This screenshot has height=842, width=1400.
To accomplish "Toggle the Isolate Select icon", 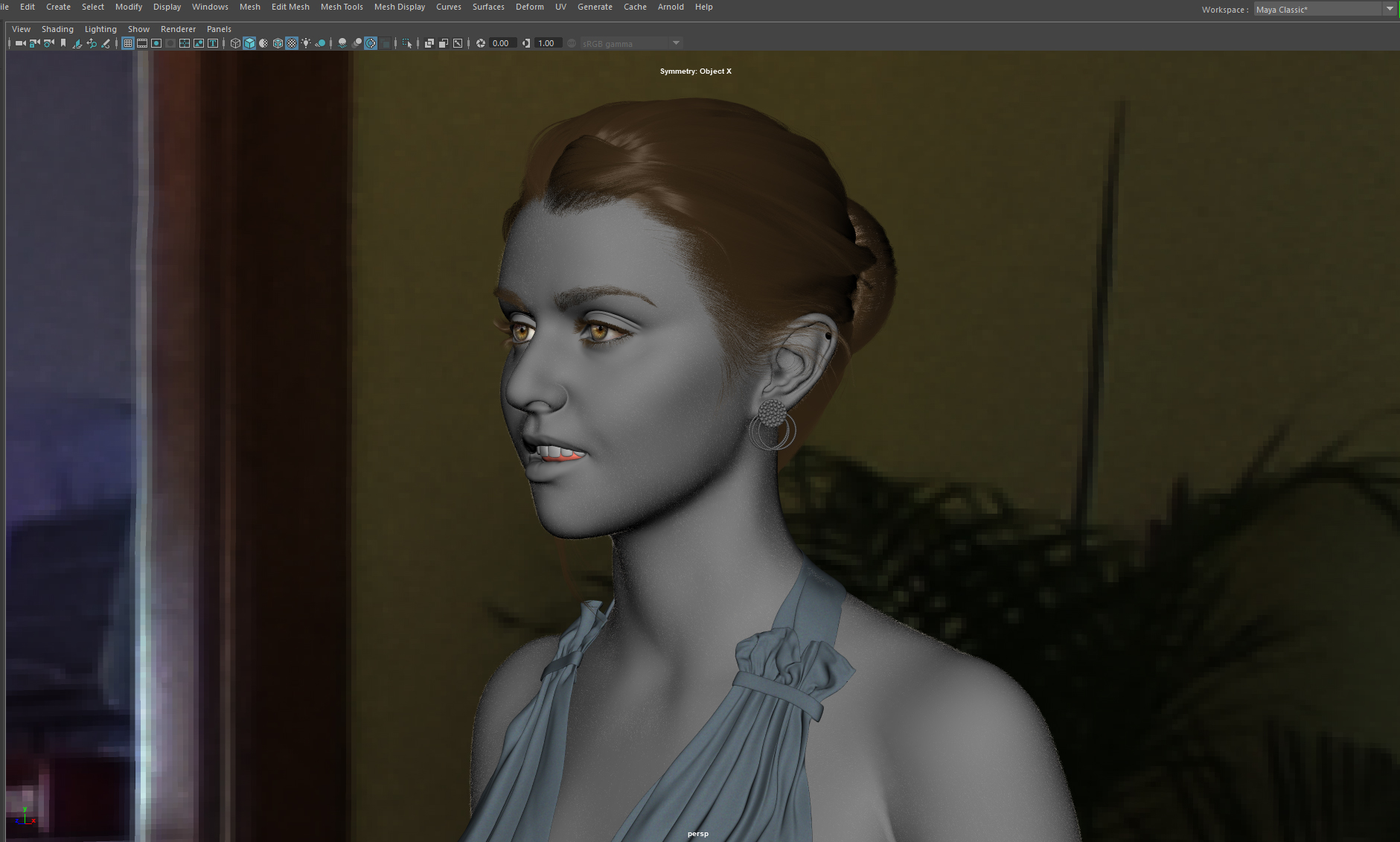I will click(407, 43).
